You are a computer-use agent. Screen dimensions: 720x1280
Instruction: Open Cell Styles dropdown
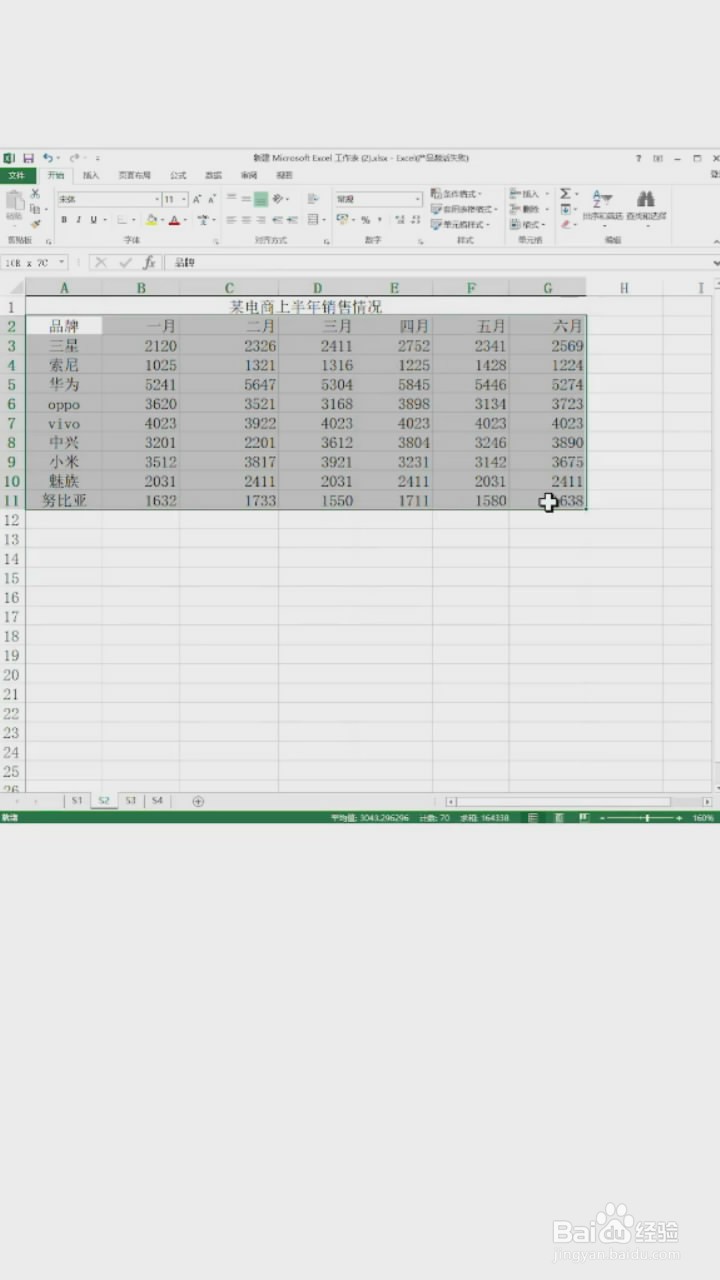coord(460,224)
